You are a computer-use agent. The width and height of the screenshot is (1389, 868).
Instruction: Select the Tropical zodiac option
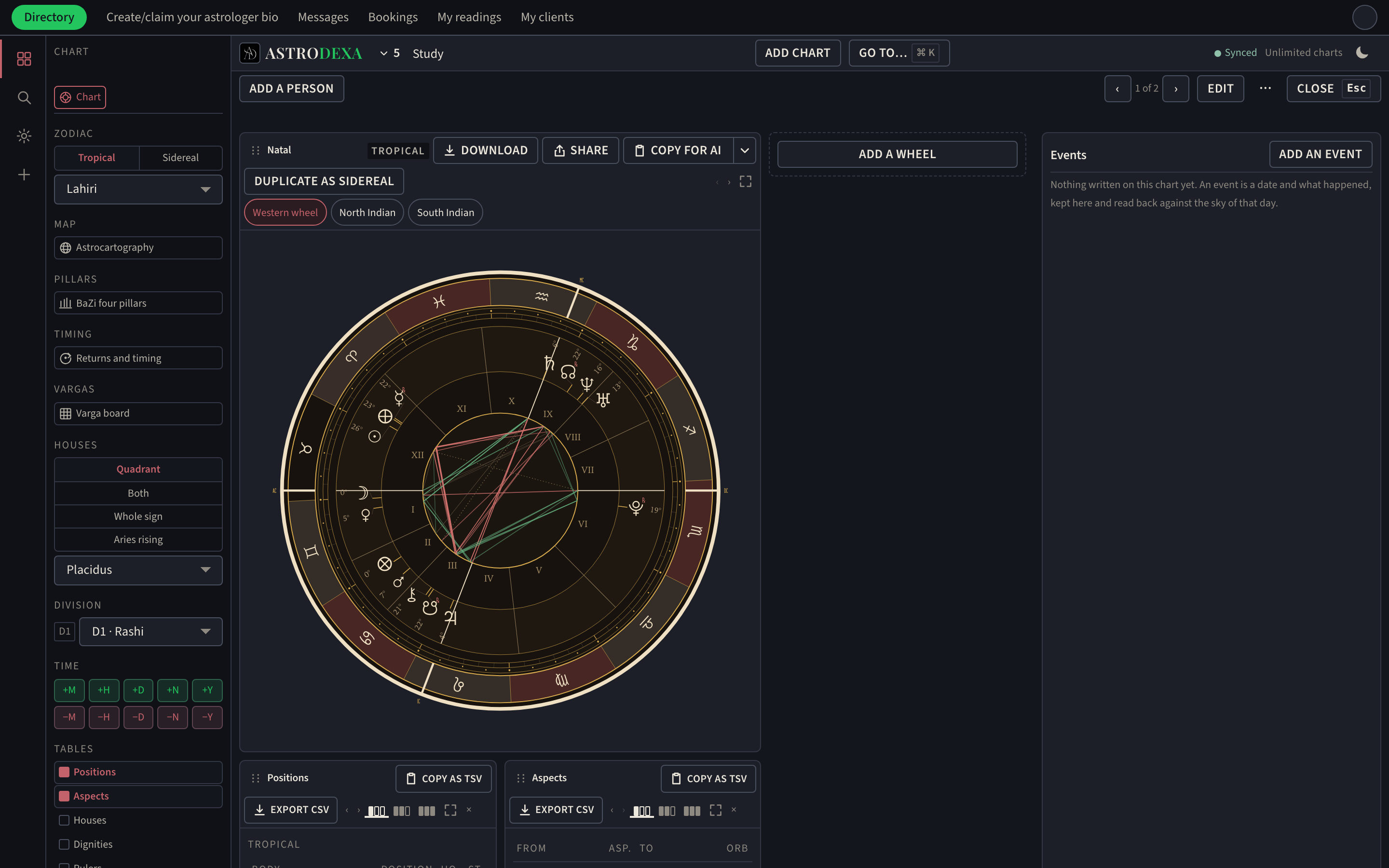click(x=96, y=158)
